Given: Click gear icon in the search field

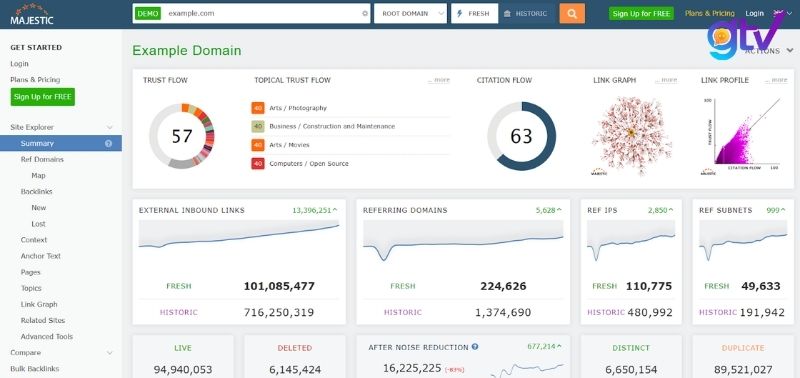Looking at the screenshot, I should click(365, 14).
